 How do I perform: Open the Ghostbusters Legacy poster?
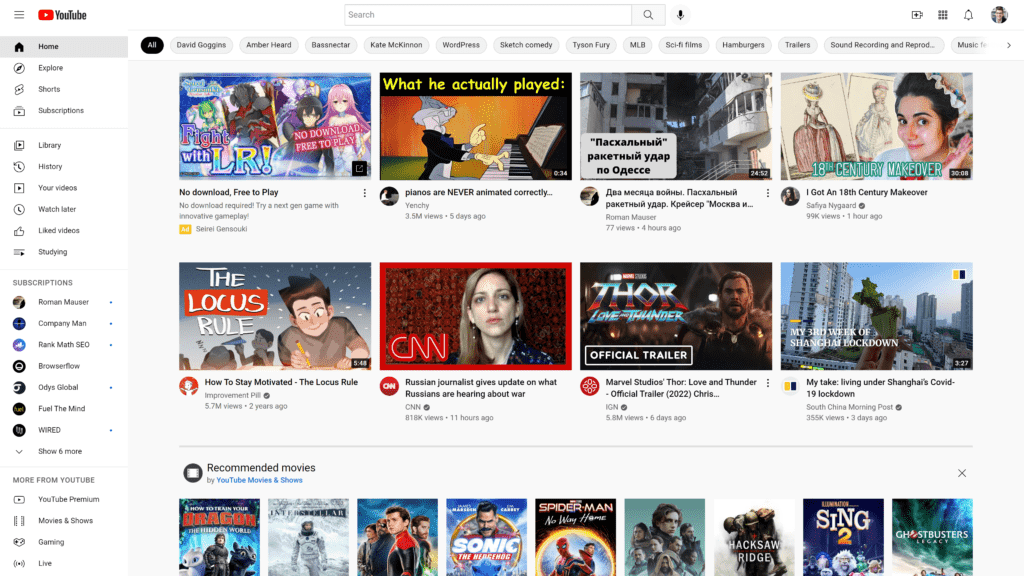click(932, 537)
